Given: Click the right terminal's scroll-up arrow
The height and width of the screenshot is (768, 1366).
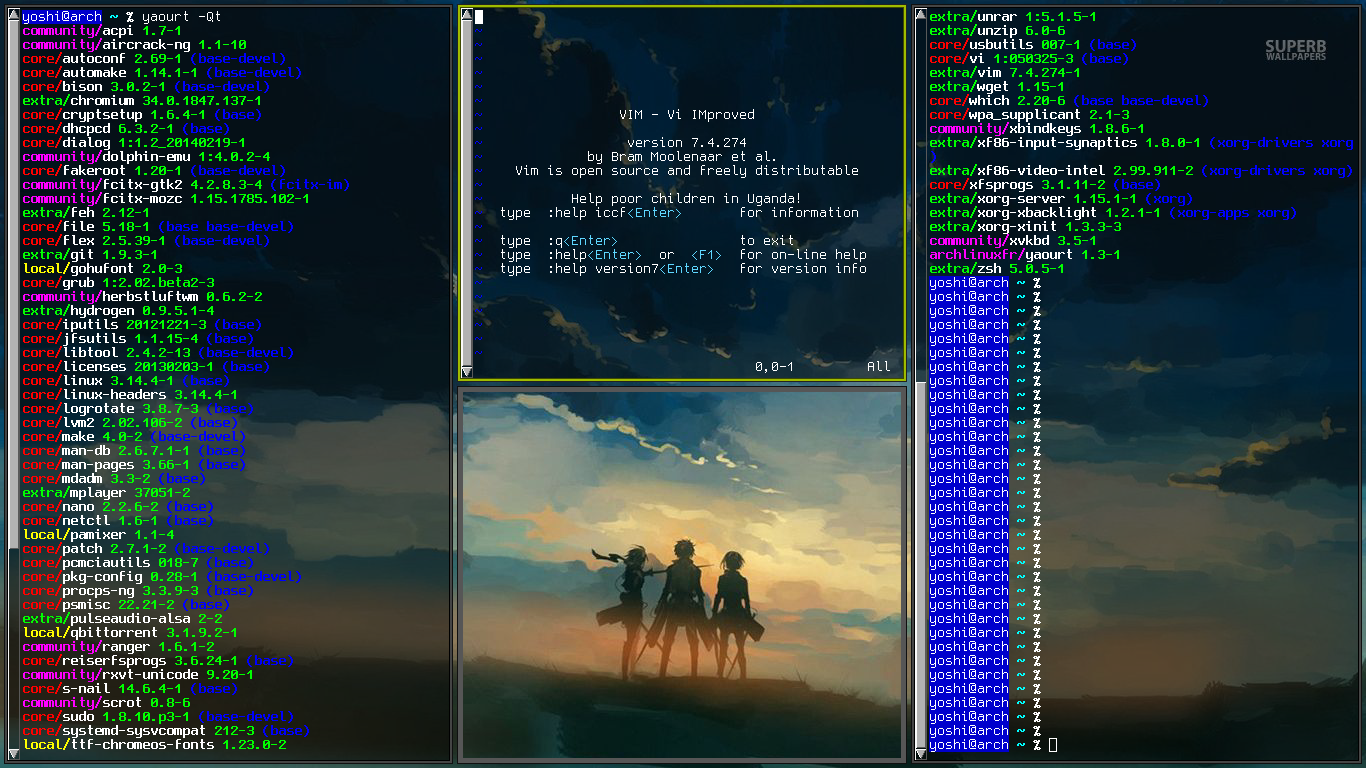Looking at the screenshot, I should tap(920, 16).
